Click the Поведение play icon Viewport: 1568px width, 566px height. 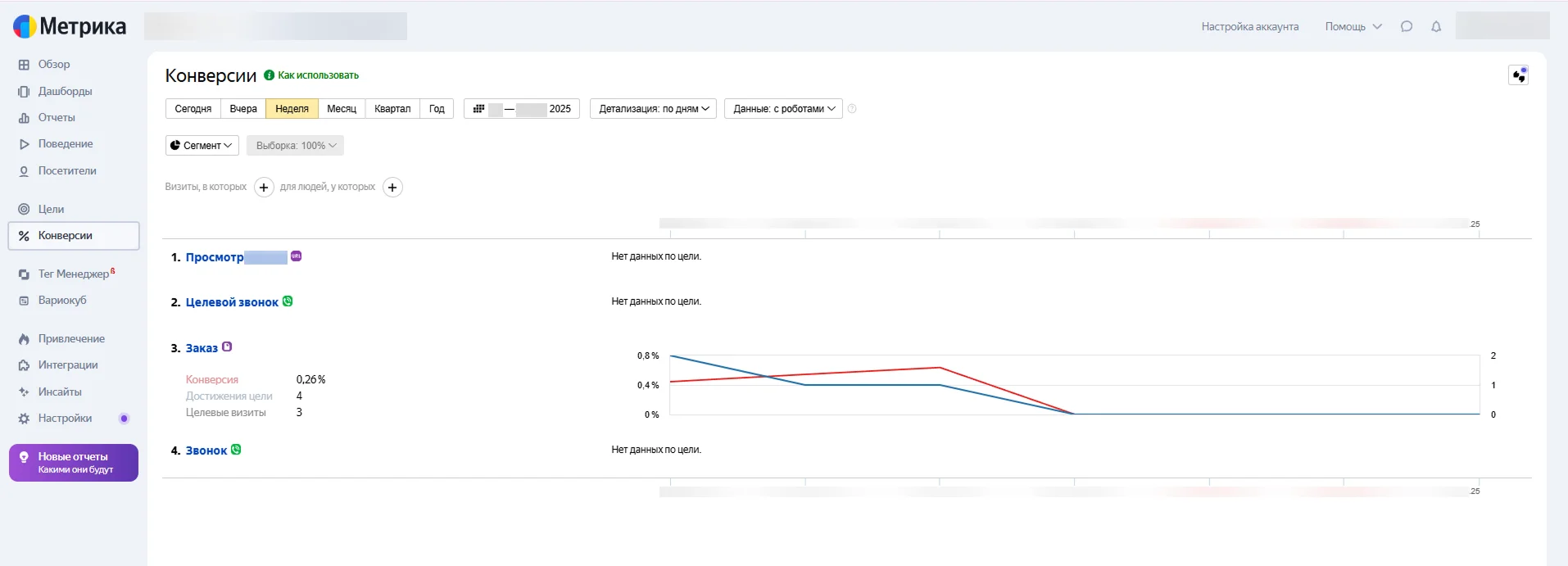point(24,144)
